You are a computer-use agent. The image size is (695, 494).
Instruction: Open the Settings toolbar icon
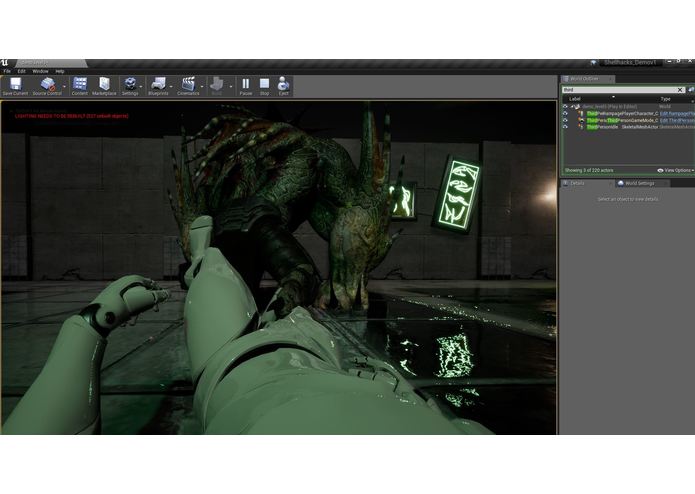(x=130, y=84)
